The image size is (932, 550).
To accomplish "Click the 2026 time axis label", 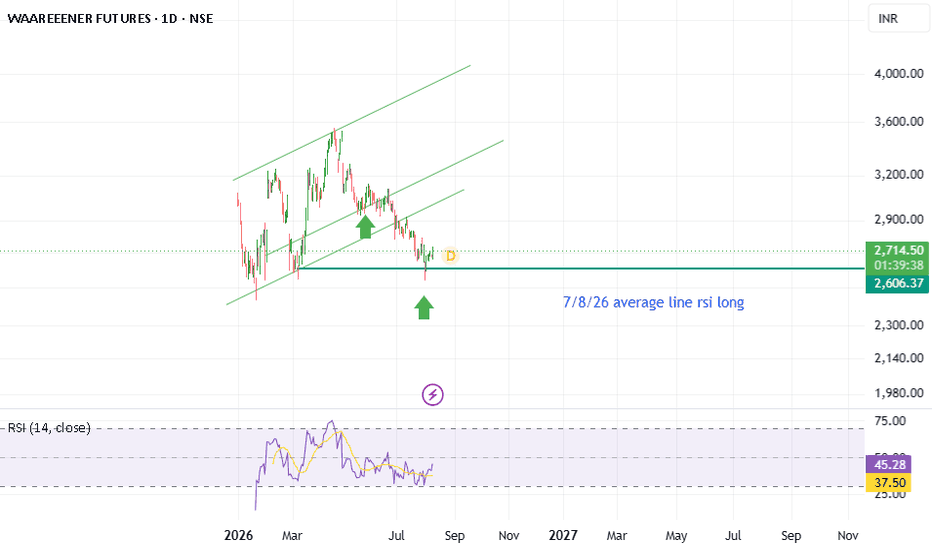I will 238,536.
